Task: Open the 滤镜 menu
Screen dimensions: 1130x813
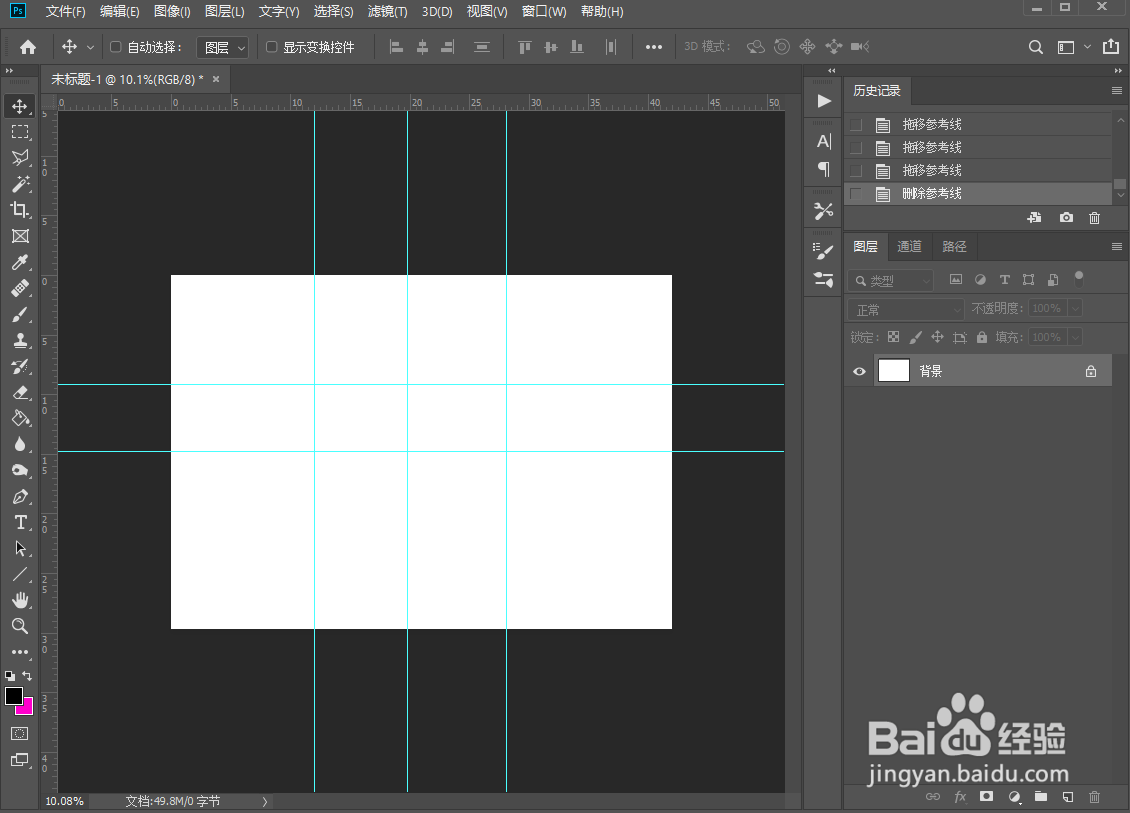Action: click(x=388, y=12)
